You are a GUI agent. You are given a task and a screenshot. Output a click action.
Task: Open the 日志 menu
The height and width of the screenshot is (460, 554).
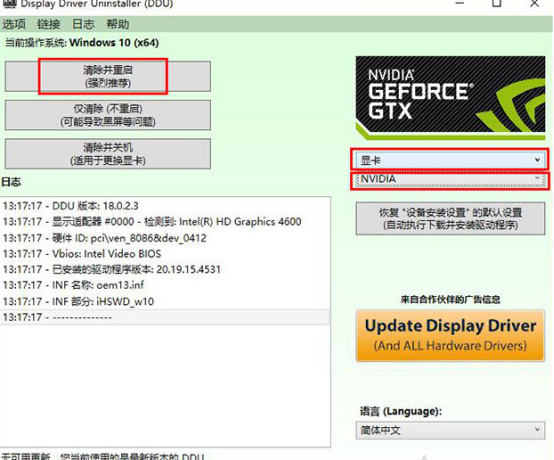tap(83, 24)
